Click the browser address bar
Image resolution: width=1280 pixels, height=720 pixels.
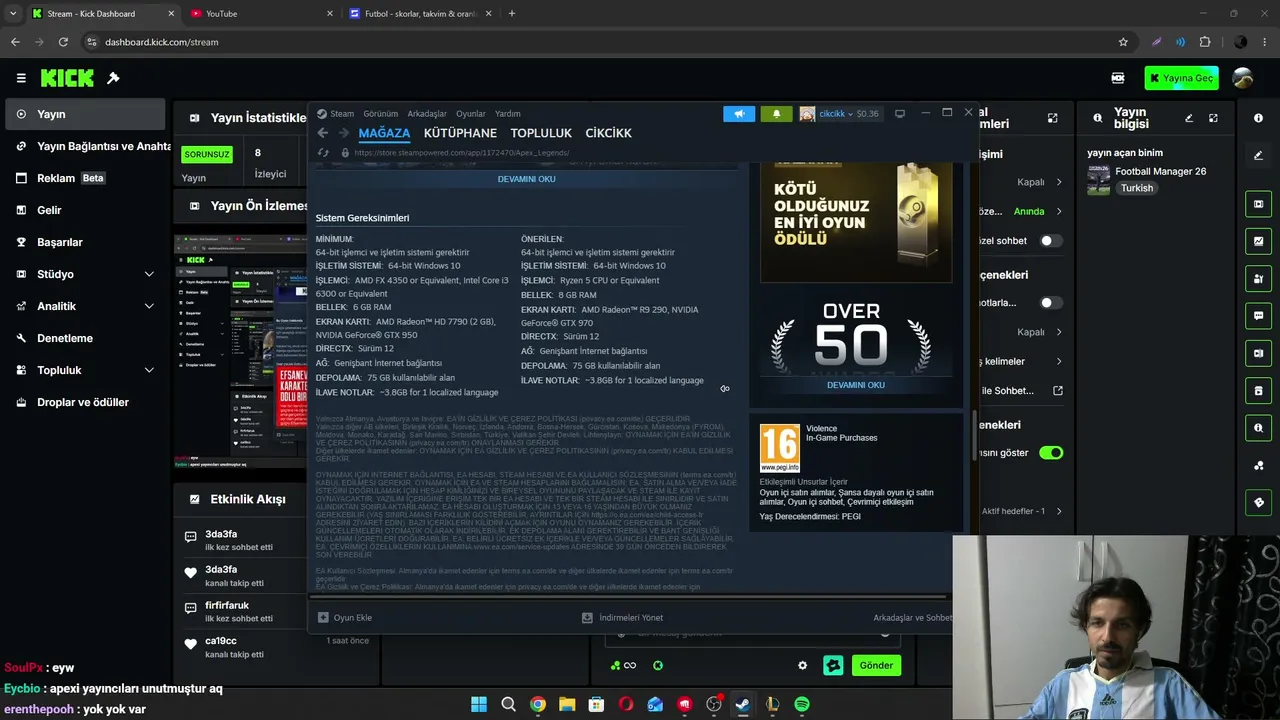pyautogui.click(x=600, y=42)
